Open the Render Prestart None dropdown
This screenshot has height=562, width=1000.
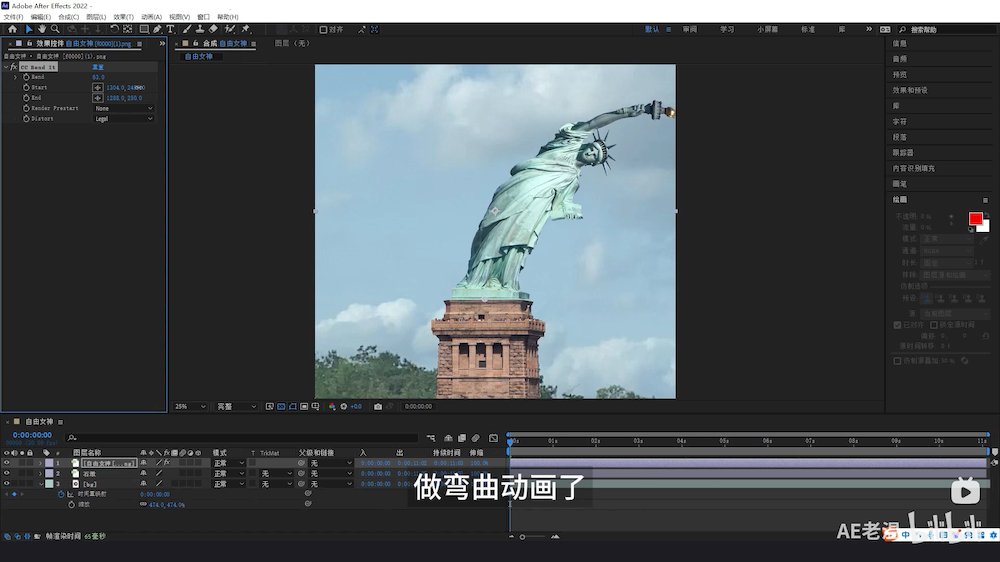click(124, 108)
